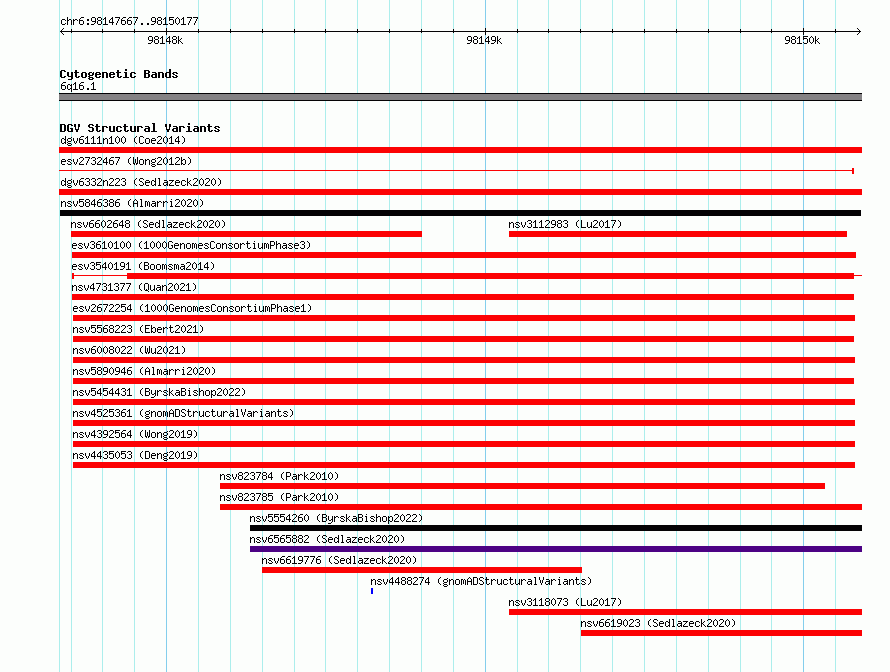Click the red bar for nsv6619023
The width and height of the screenshot is (890, 672).
coord(721,633)
